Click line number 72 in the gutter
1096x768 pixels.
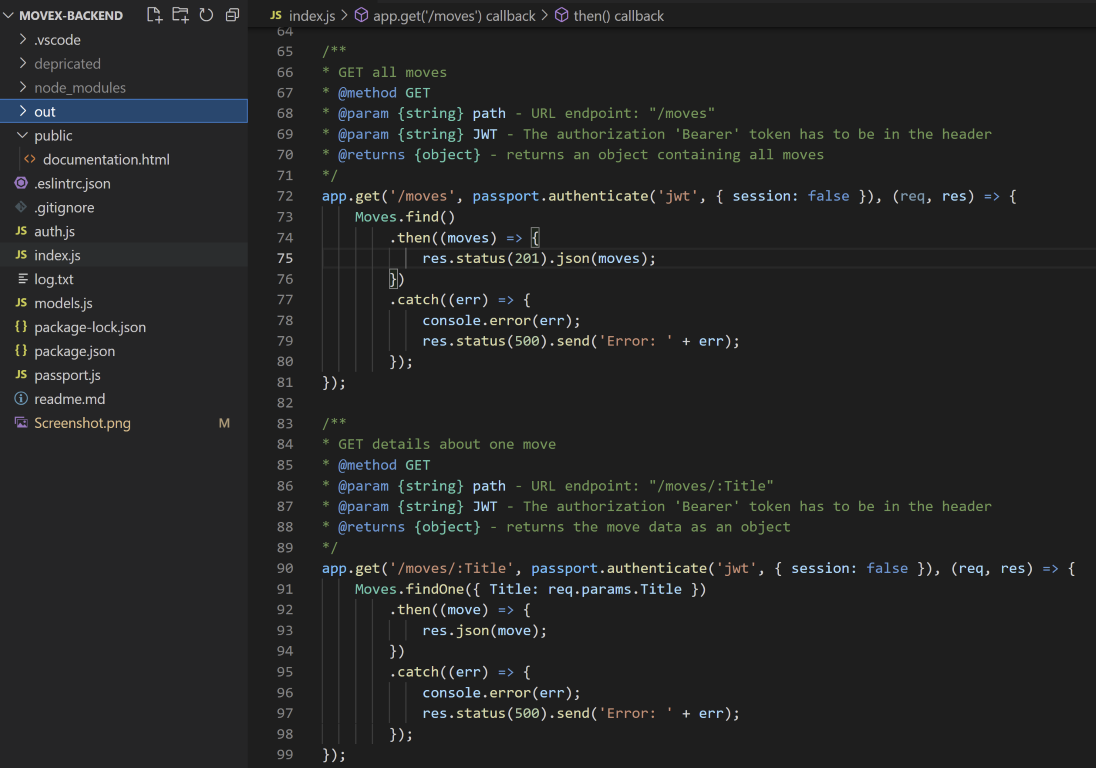click(284, 196)
